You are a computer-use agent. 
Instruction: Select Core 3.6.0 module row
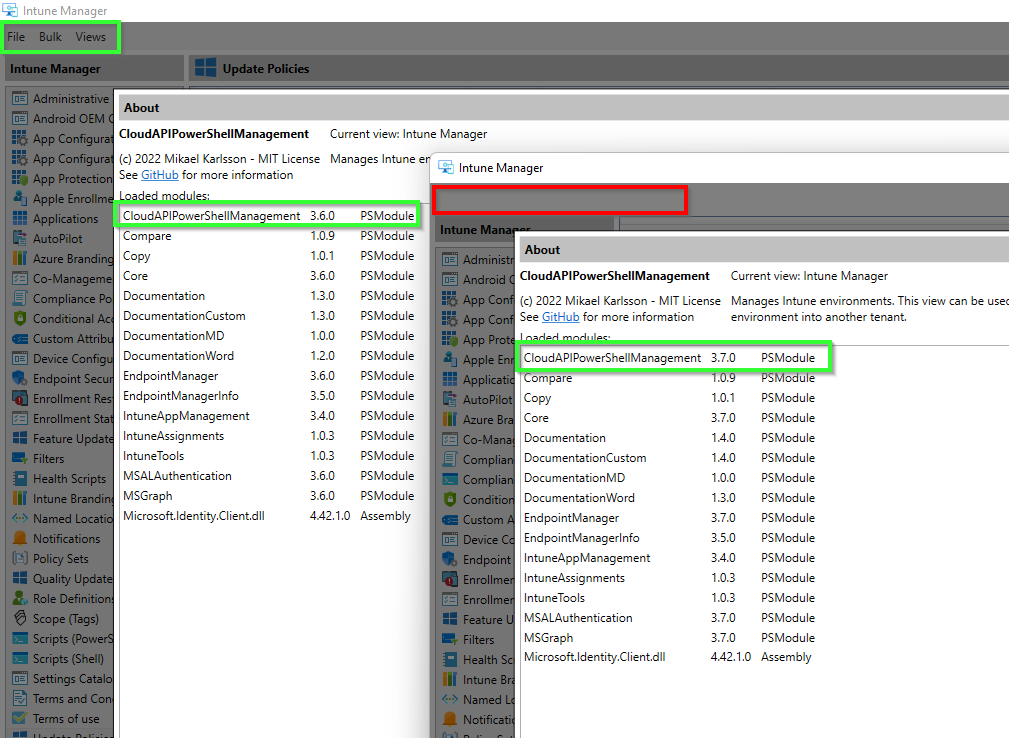coord(268,275)
